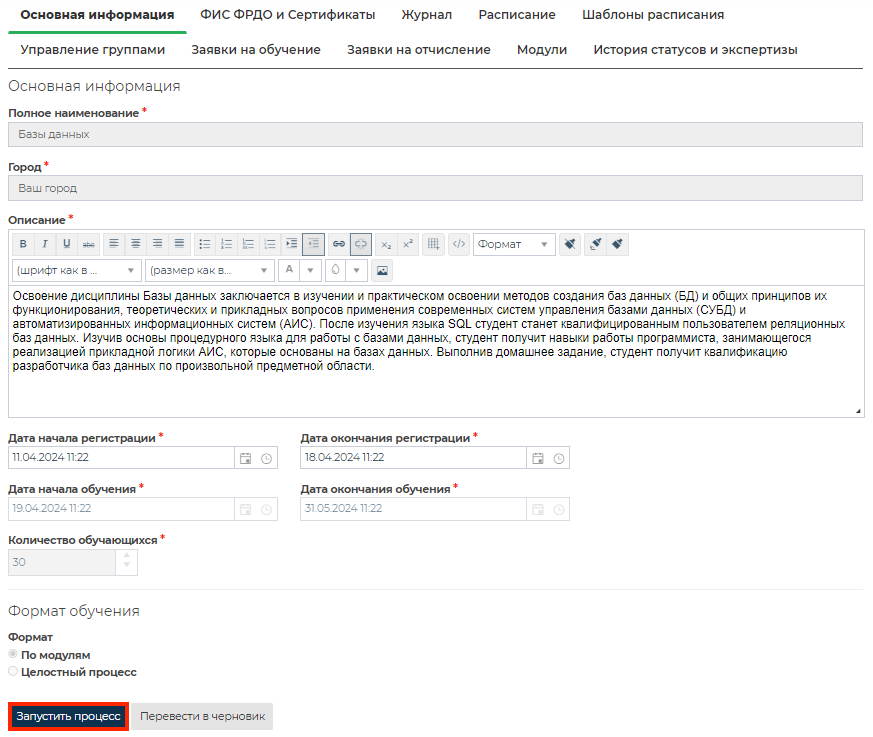This screenshot has height=737, width=873.
Task: Insert a bulleted list
Action: pyautogui.click(x=205, y=244)
